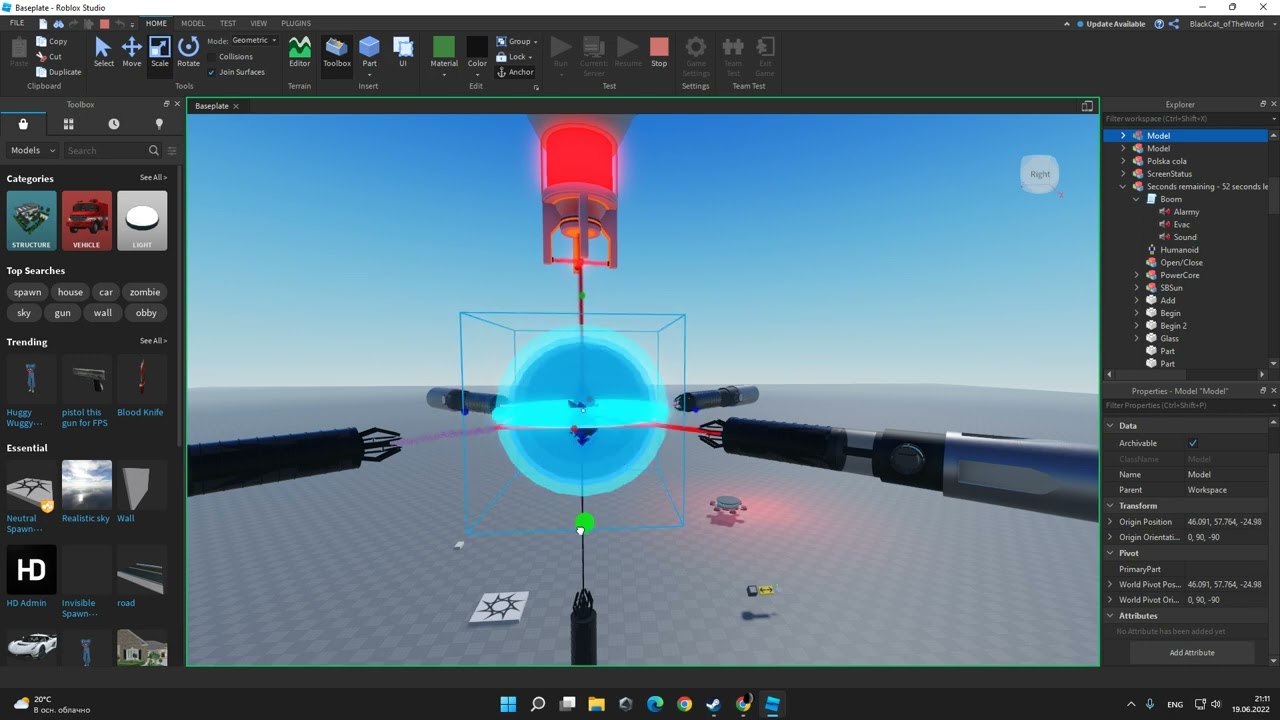Click the Cut clipboard button
Viewport: 1280px width, 720px height.
(49, 57)
